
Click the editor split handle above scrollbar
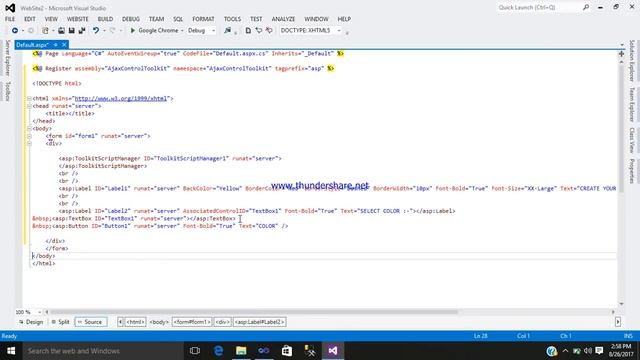tap(621, 53)
